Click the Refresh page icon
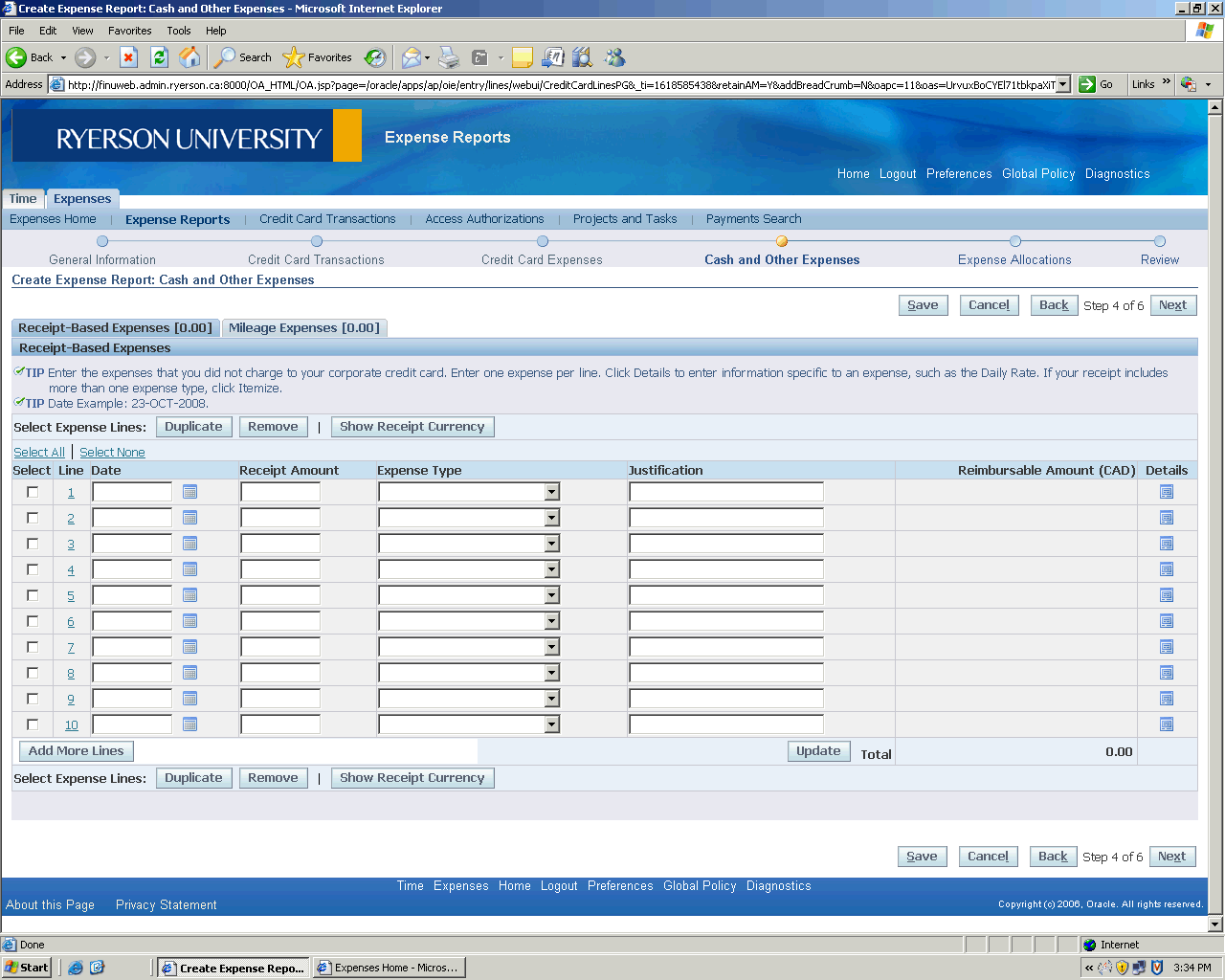Image resolution: width=1225 pixels, height=980 pixels. click(x=160, y=57)
